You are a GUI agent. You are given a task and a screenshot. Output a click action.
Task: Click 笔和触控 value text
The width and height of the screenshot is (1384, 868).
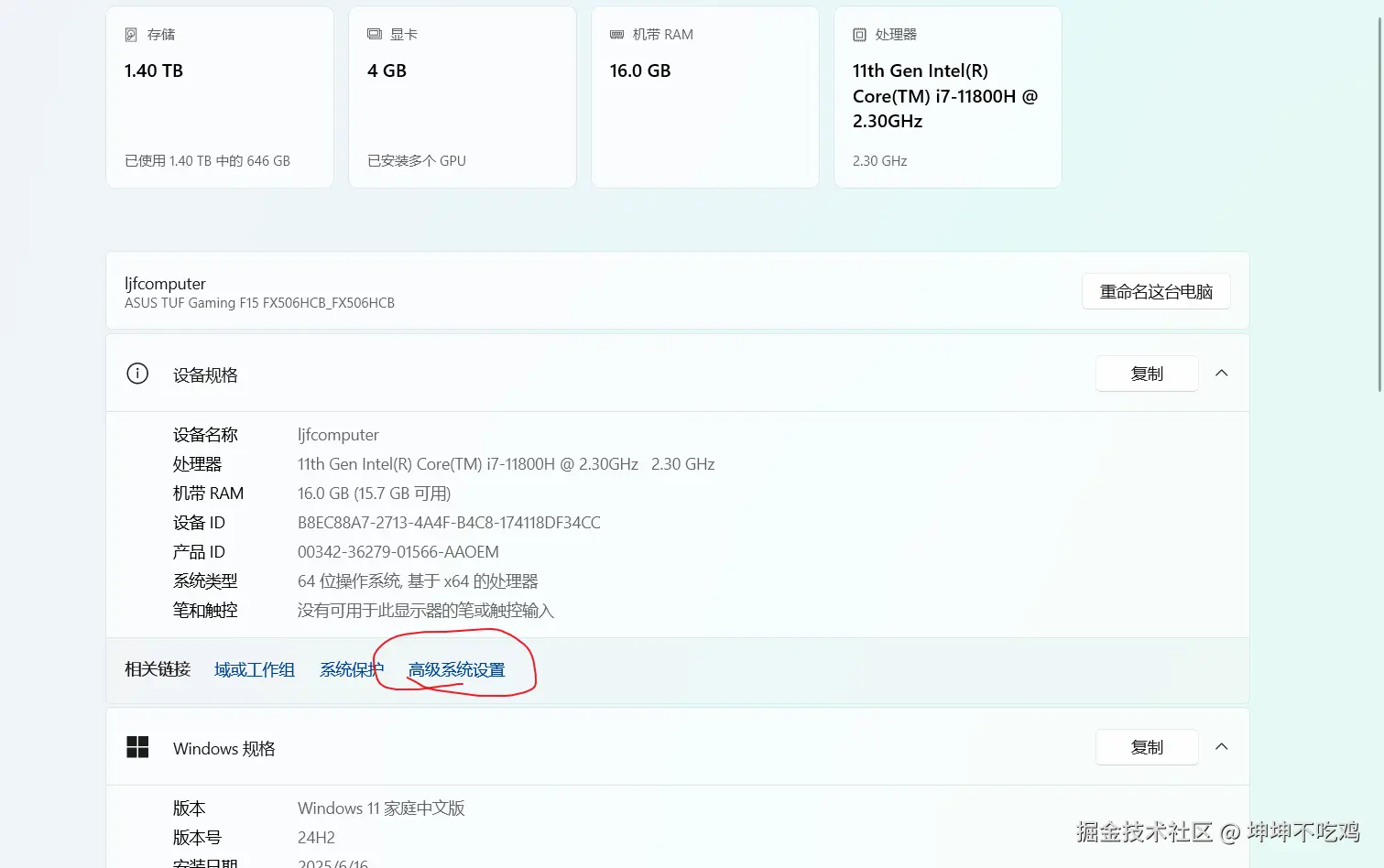[426, 611]
